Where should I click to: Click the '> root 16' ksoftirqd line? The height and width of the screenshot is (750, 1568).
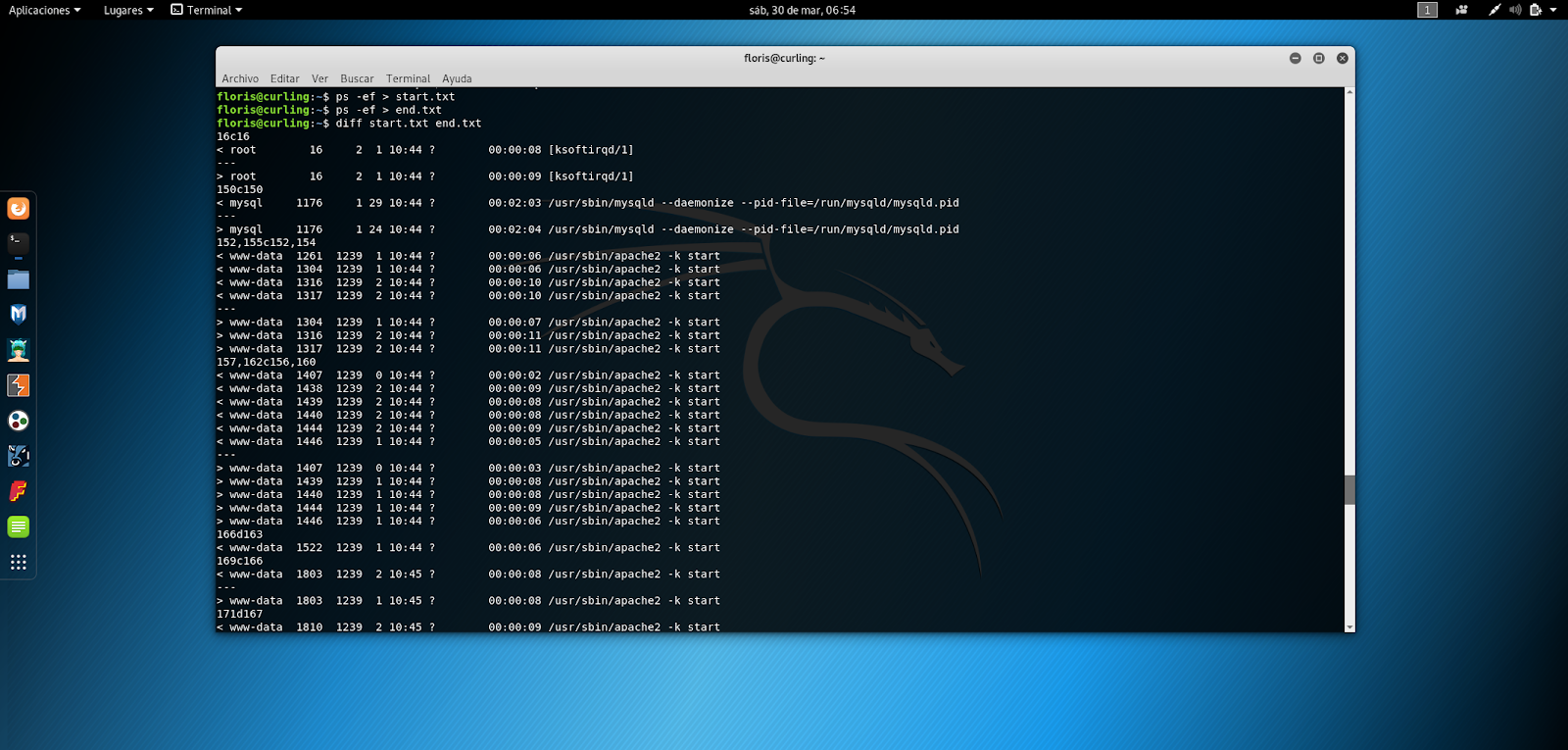pyautogui.click(x=425, y=176)
